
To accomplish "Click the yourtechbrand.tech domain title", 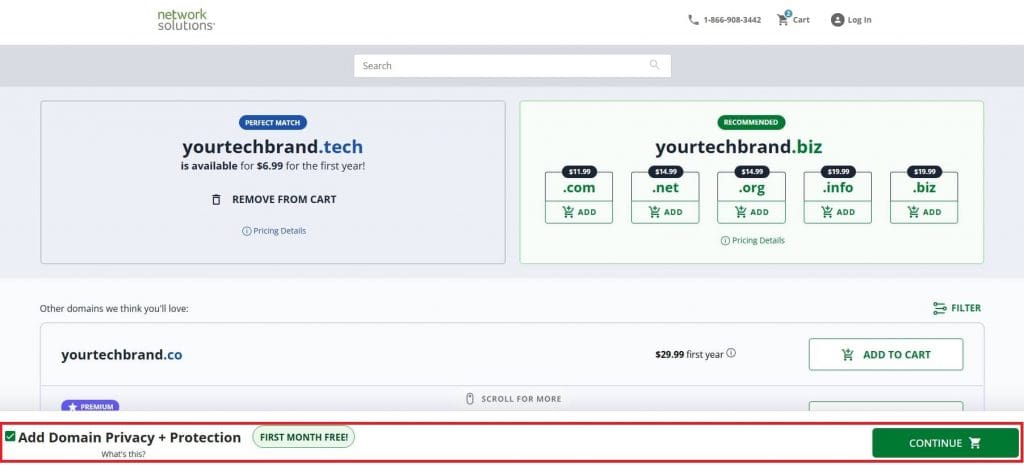I will (273, 147).
